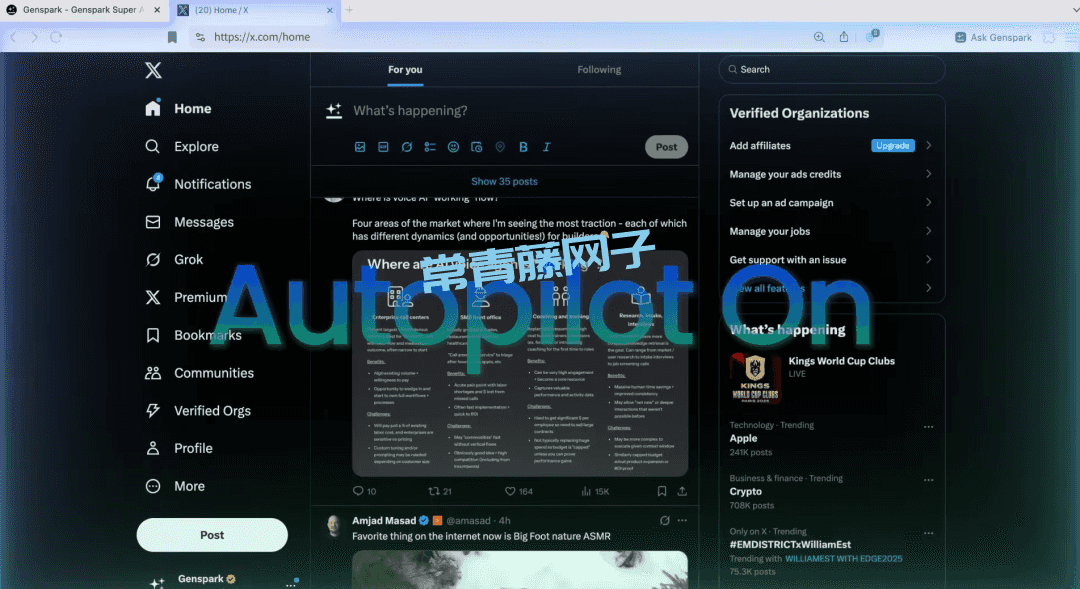Switch to the Following tab
The image size is (1080, 589).
coord(599,70)
